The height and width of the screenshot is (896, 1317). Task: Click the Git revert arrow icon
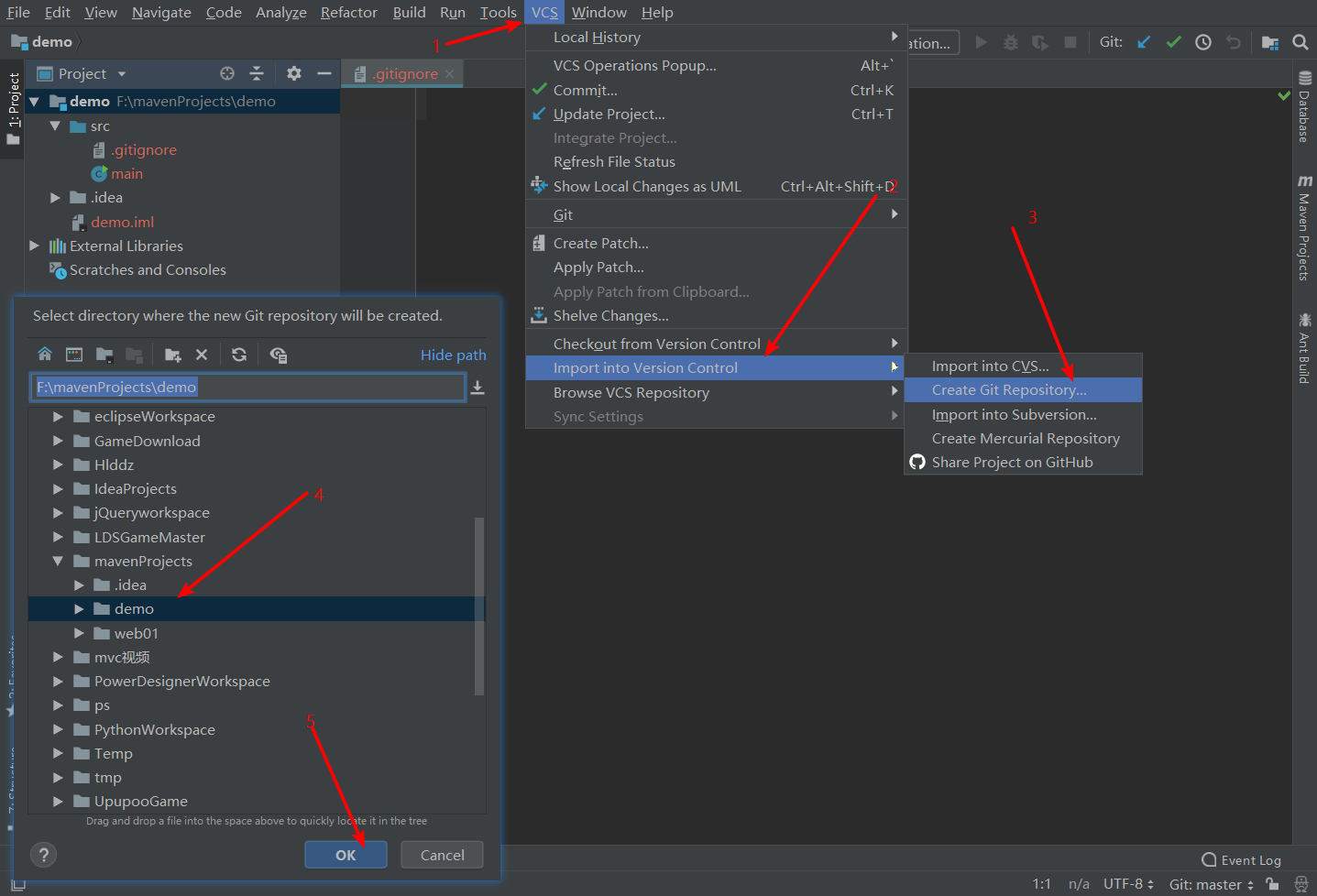pos(1234,42)
